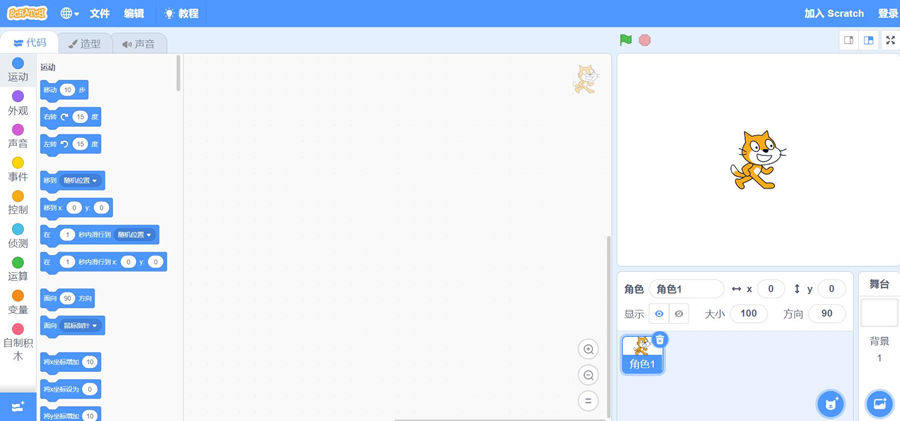The height and width of the screenshot is (421, 900).
Task: Open the choose sprite cat button
Action: tap(829, 403)
